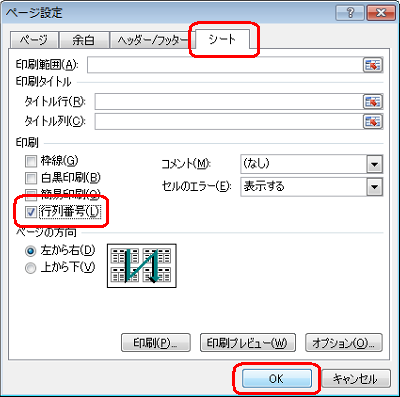Click the help question mark button
The image size is (400, 397).
click(350, 13)
